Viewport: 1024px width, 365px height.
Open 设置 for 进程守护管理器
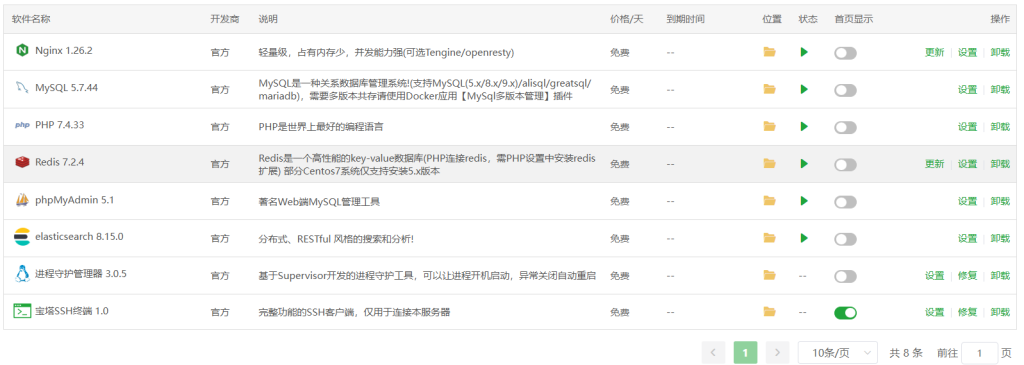[935, 276]
